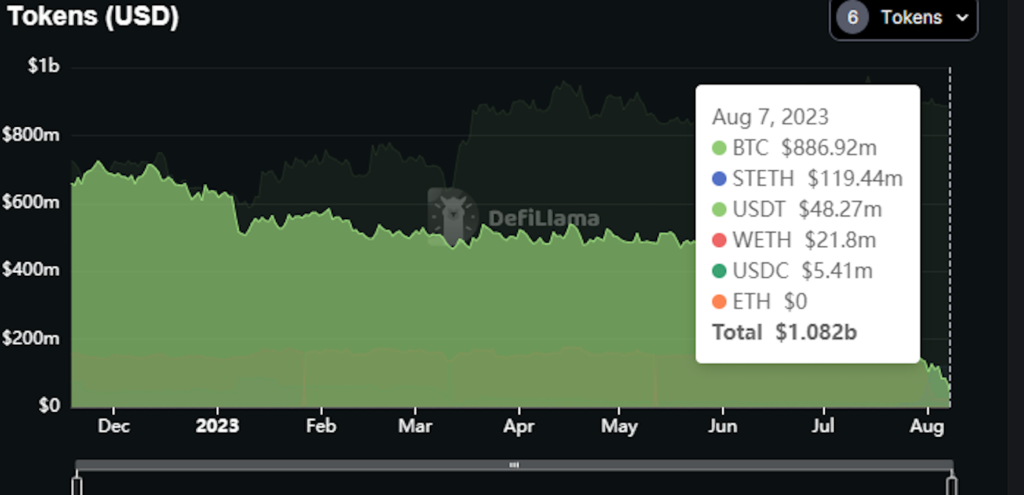The height and width of the screenshot is (495, 1024).
Task: Click the 'Total $1.082b' tooltip line
Action: 784,332
